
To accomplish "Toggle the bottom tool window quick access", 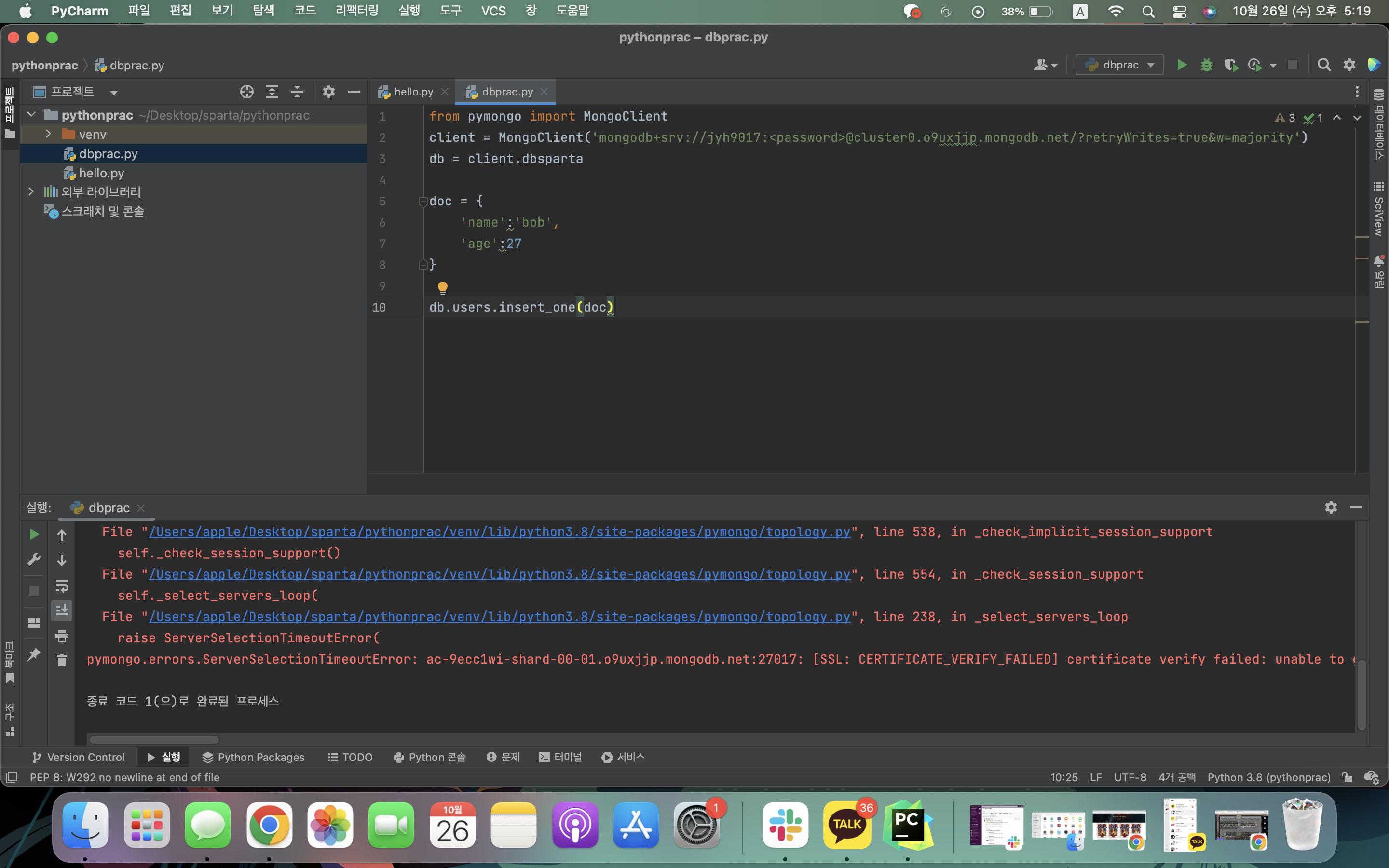I will 11,777.
